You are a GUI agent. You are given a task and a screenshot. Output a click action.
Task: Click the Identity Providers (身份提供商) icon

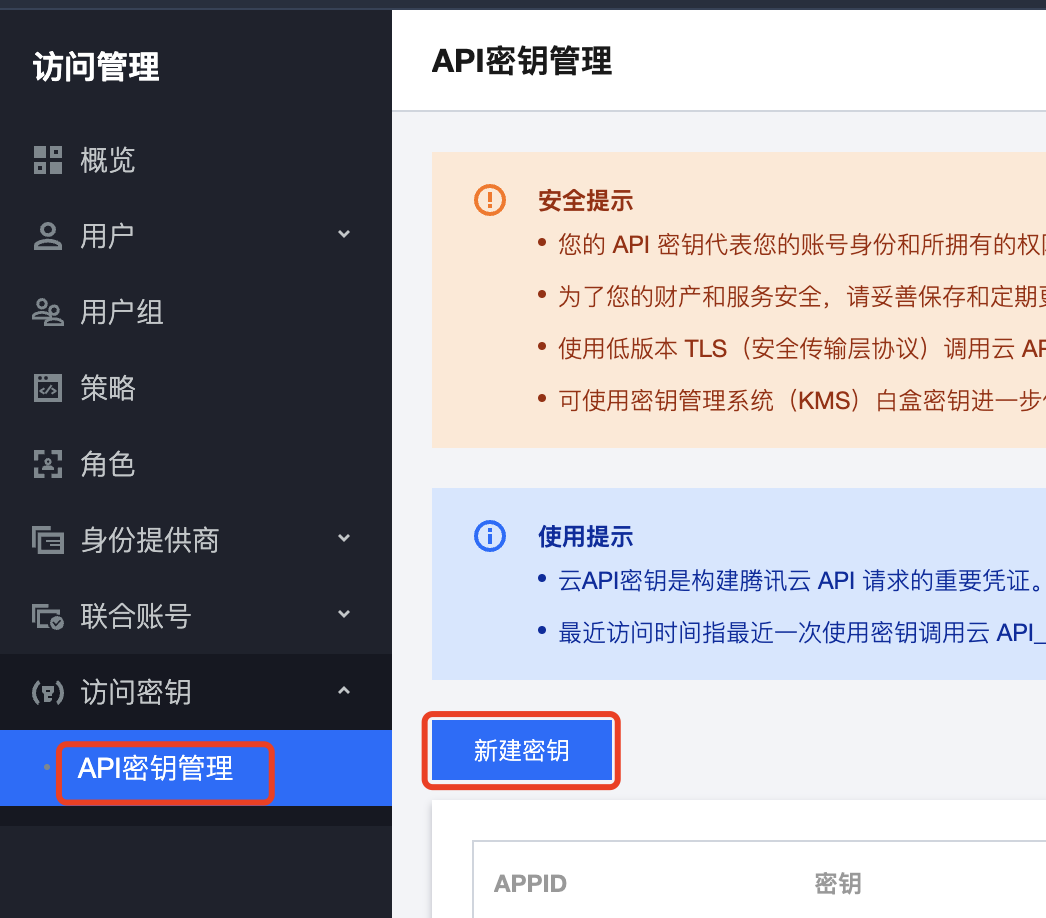tap(47, 540)
